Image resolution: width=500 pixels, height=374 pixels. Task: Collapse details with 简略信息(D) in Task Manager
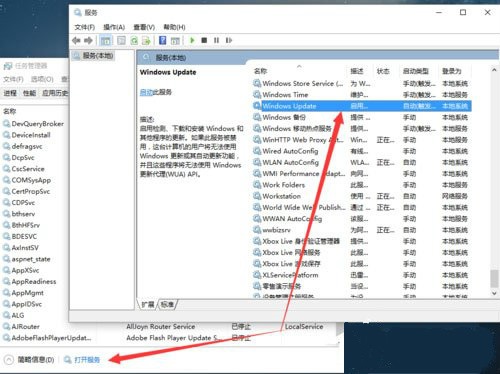[36, 360]
